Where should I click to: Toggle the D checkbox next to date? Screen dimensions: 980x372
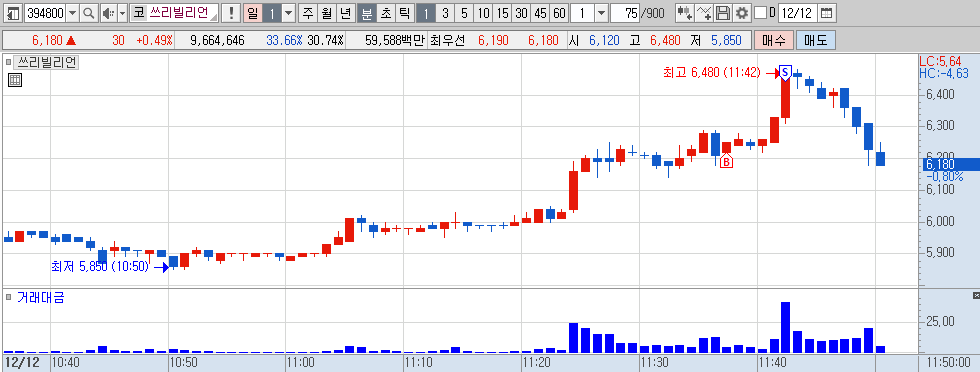pyautogui.click(x=760, y=13)
